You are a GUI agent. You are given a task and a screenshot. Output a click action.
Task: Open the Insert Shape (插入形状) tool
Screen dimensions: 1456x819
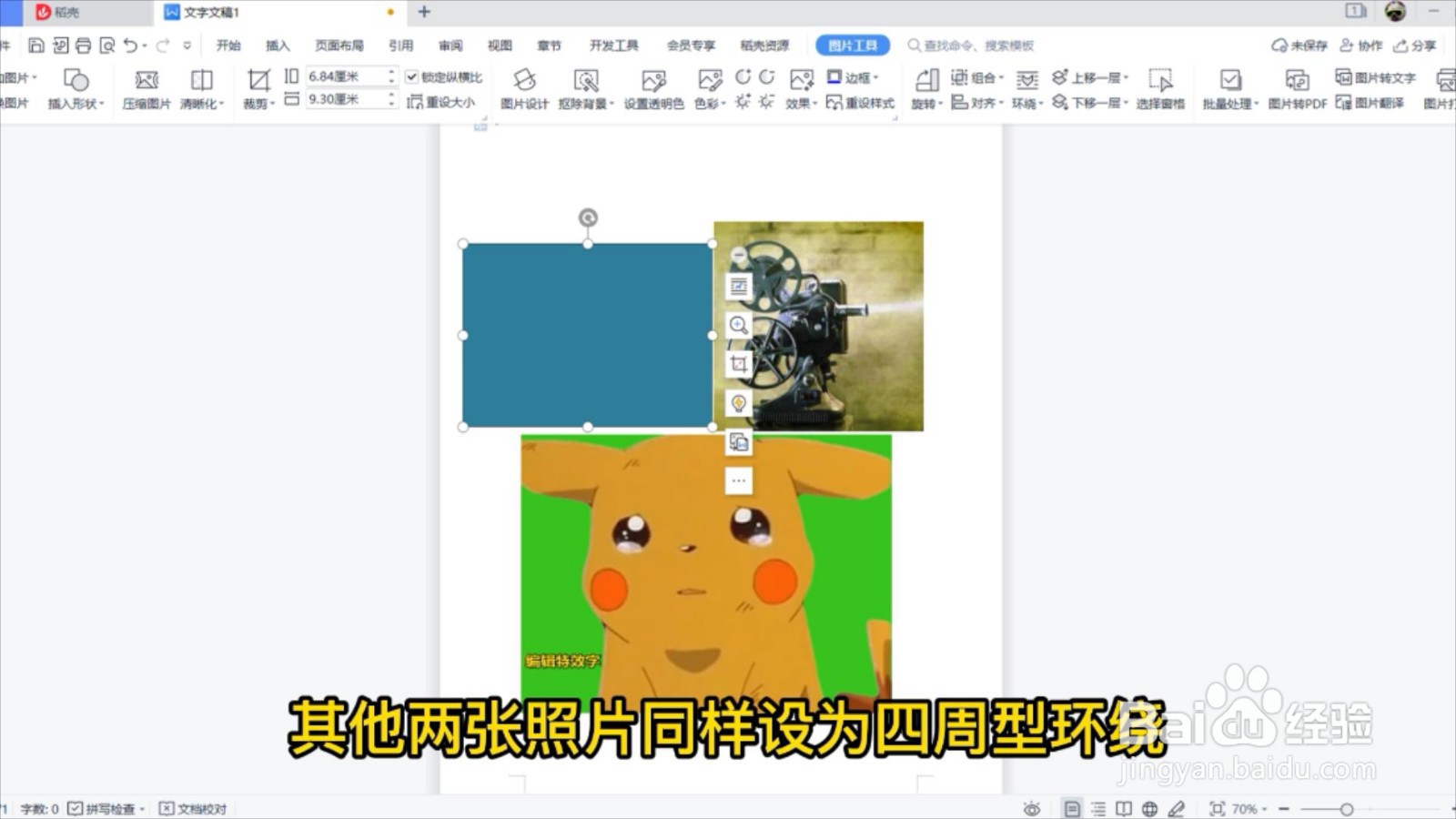coord(76,89)
